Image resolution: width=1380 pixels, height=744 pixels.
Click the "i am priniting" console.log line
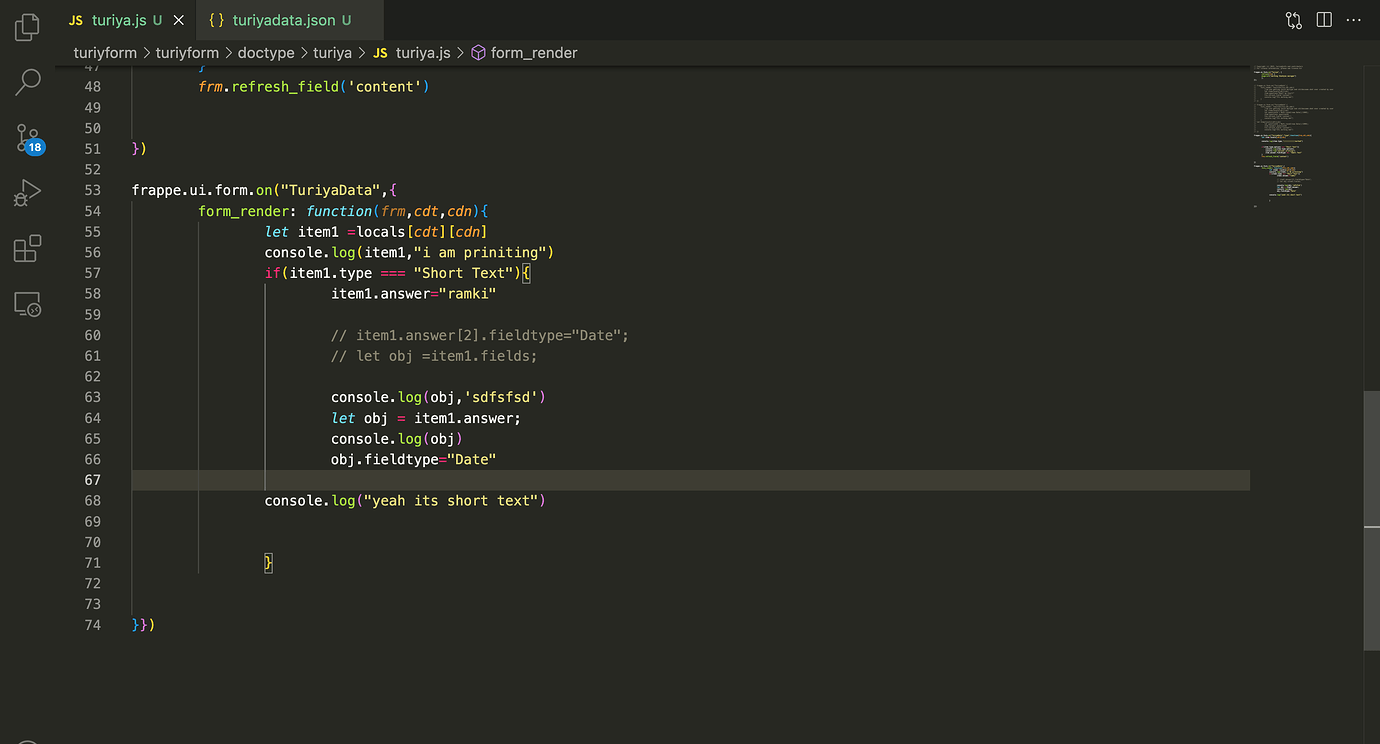[409, 252]
